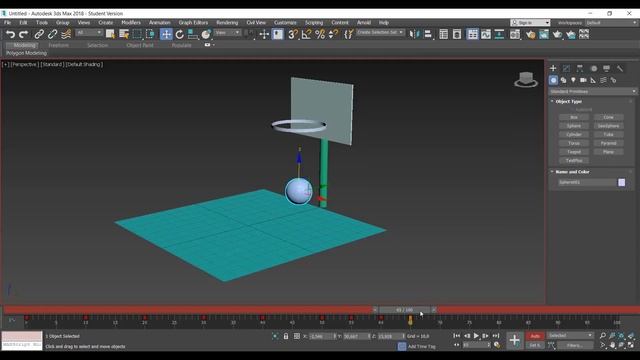Click the Align tool icon
Viewport: 640px width, 360px height.
pos(428,34)
